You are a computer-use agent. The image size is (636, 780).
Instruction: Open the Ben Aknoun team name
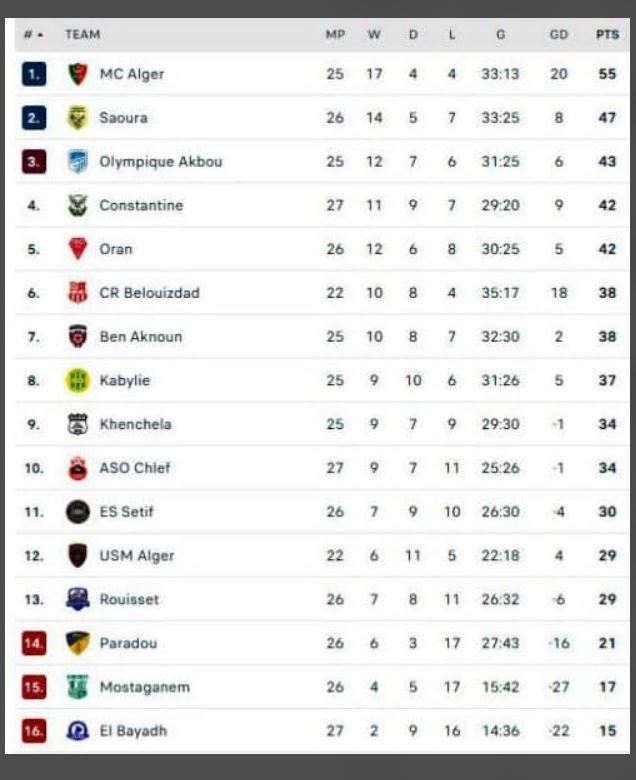click(141, 337)
